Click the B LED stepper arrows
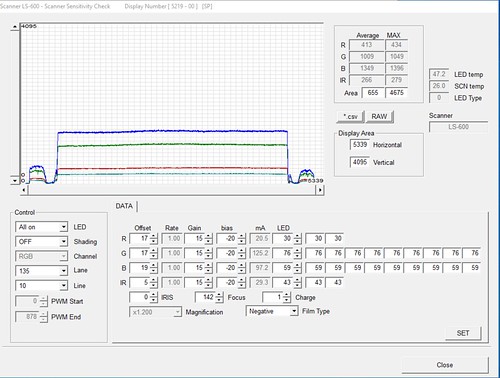Image resolution: width=500 pixels, height=378 pixels. [297, 268]
